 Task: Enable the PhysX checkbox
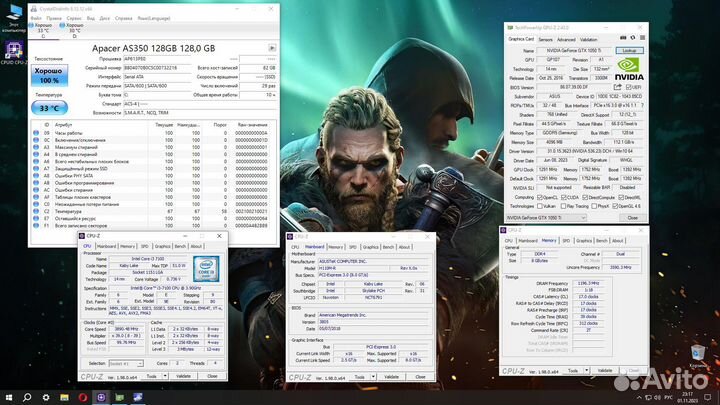point(594,206)
